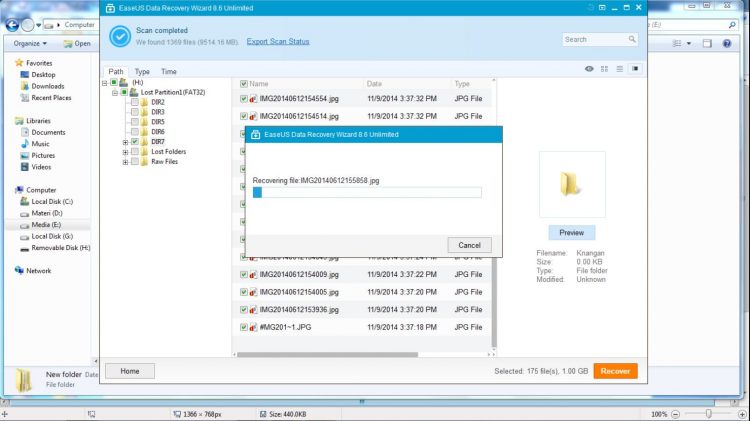Sort files by Date column header
This screenshot has width=750, height=421.
click(x=374, y=84)
